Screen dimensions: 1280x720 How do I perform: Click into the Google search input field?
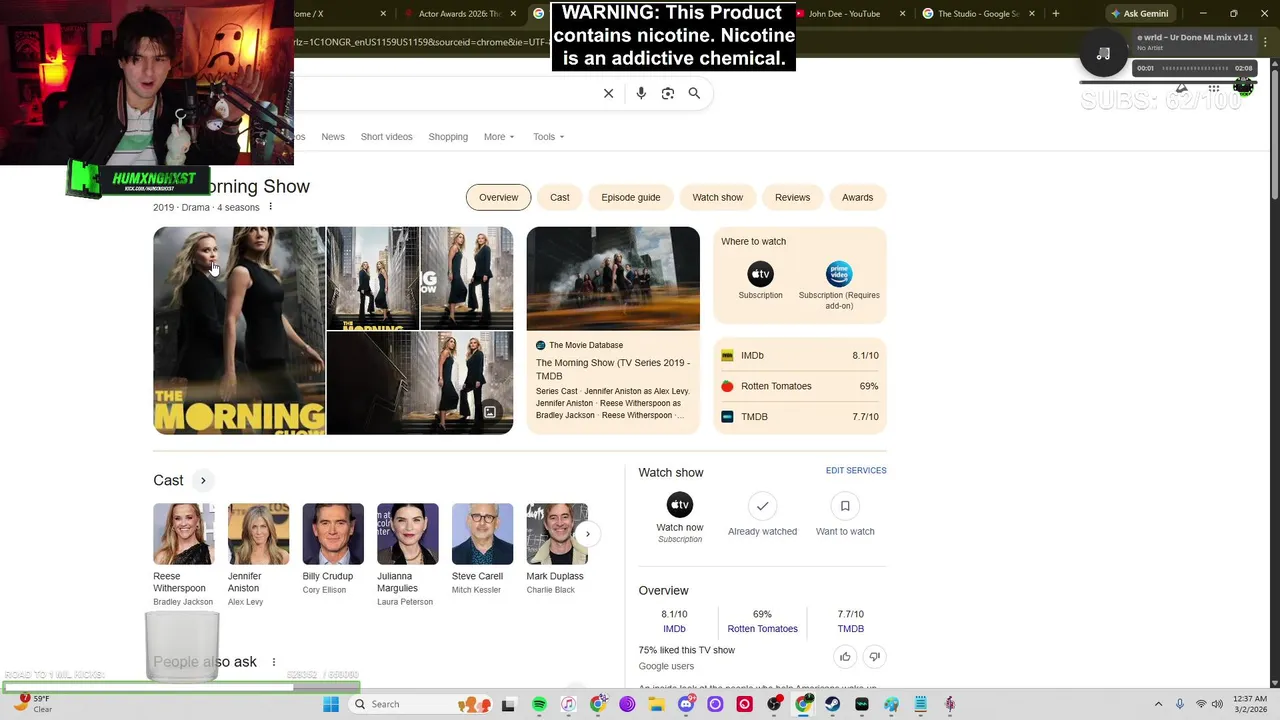click(x=445, y=93)
